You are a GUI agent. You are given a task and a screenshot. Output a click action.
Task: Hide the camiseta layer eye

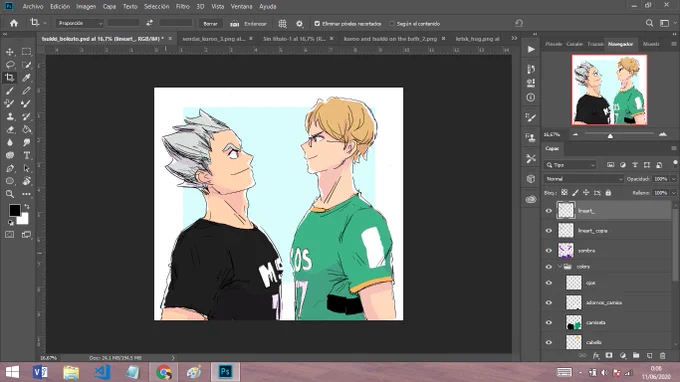549,323
